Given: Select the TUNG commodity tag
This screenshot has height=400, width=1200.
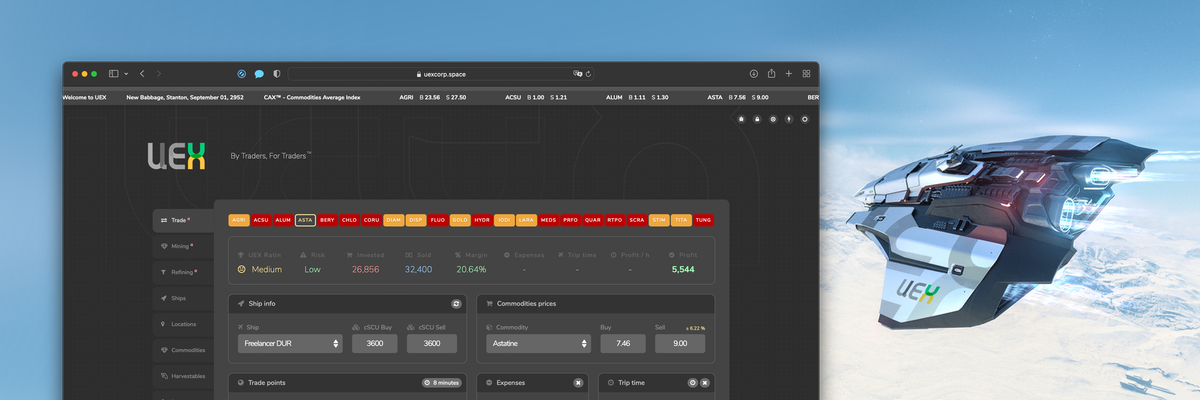Looking at the screenshot, I should click(703, 220).
